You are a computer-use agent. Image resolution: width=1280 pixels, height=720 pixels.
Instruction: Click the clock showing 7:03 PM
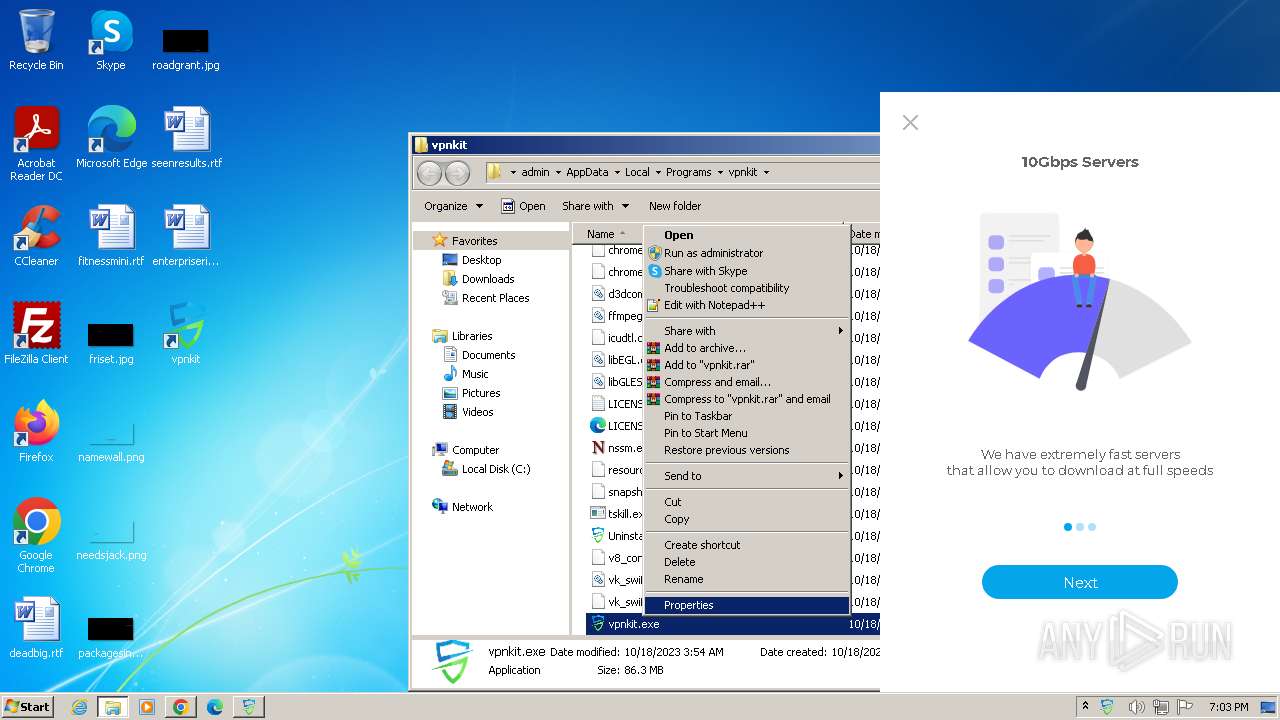[x=1228, y=707]
